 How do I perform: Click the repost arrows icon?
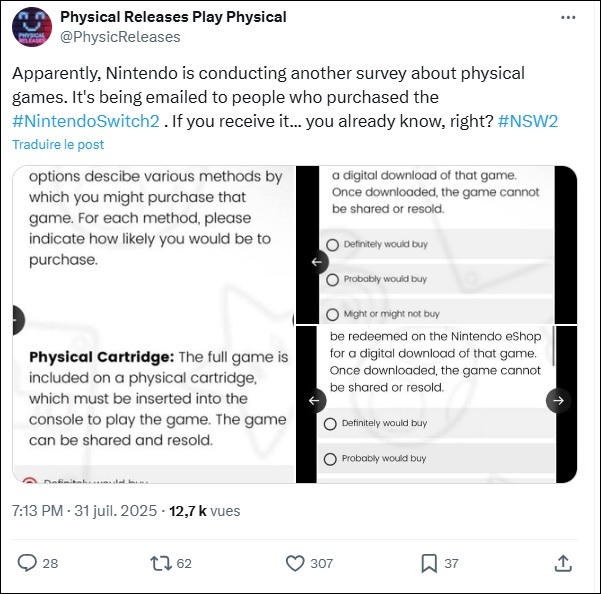click(x=161, y=563)
